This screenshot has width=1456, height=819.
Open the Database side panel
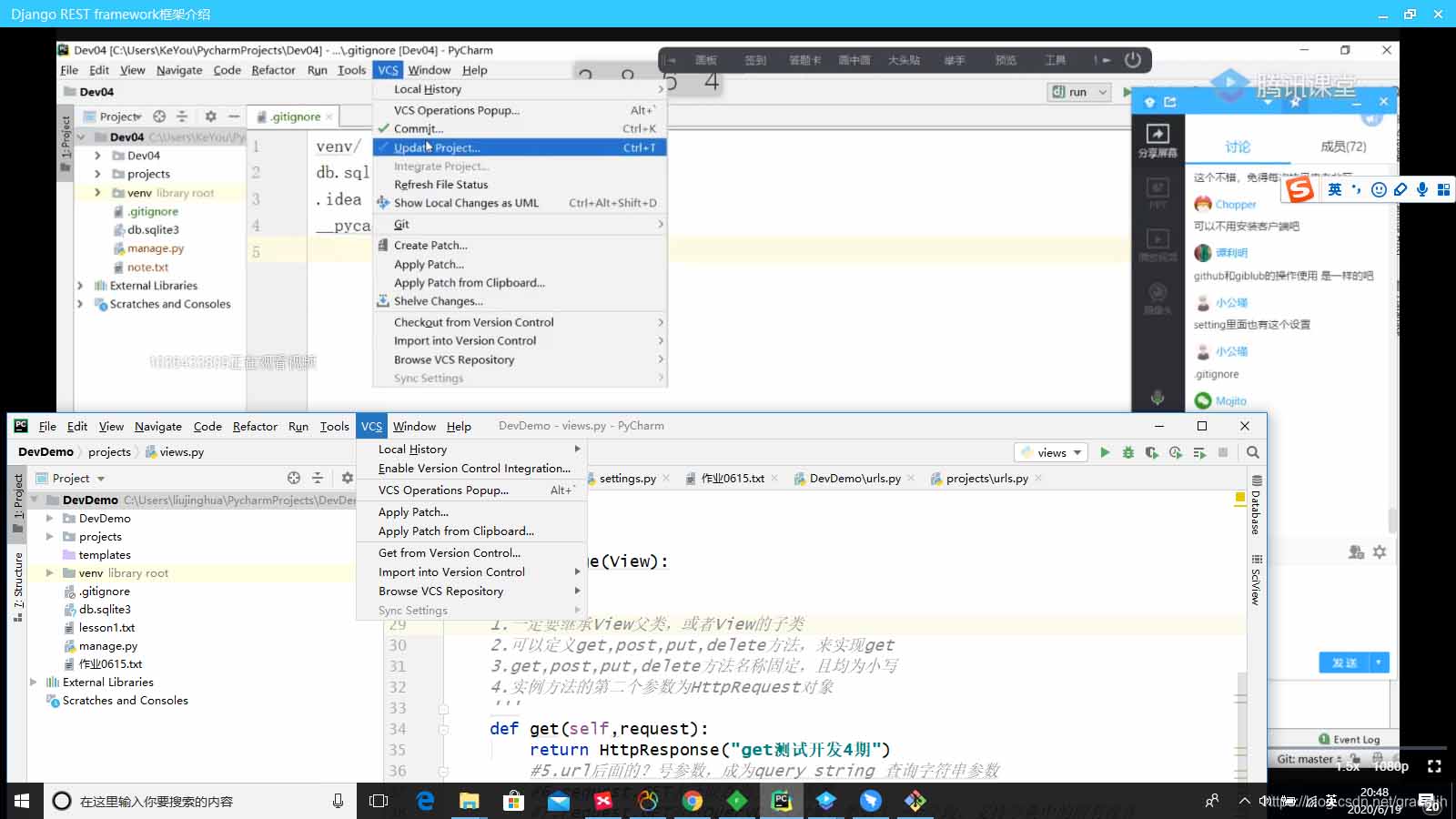point(1257,505)
